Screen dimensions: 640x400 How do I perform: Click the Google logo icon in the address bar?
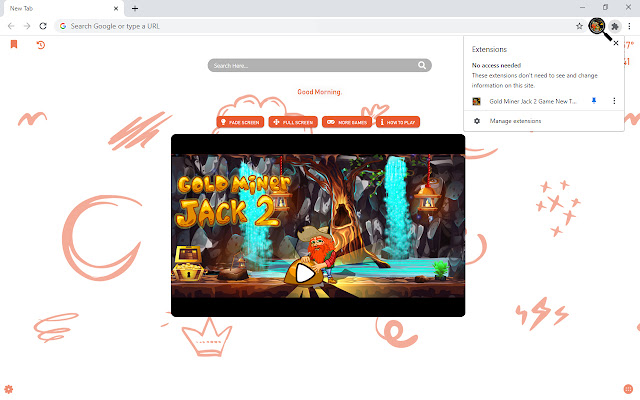point(63,26)
